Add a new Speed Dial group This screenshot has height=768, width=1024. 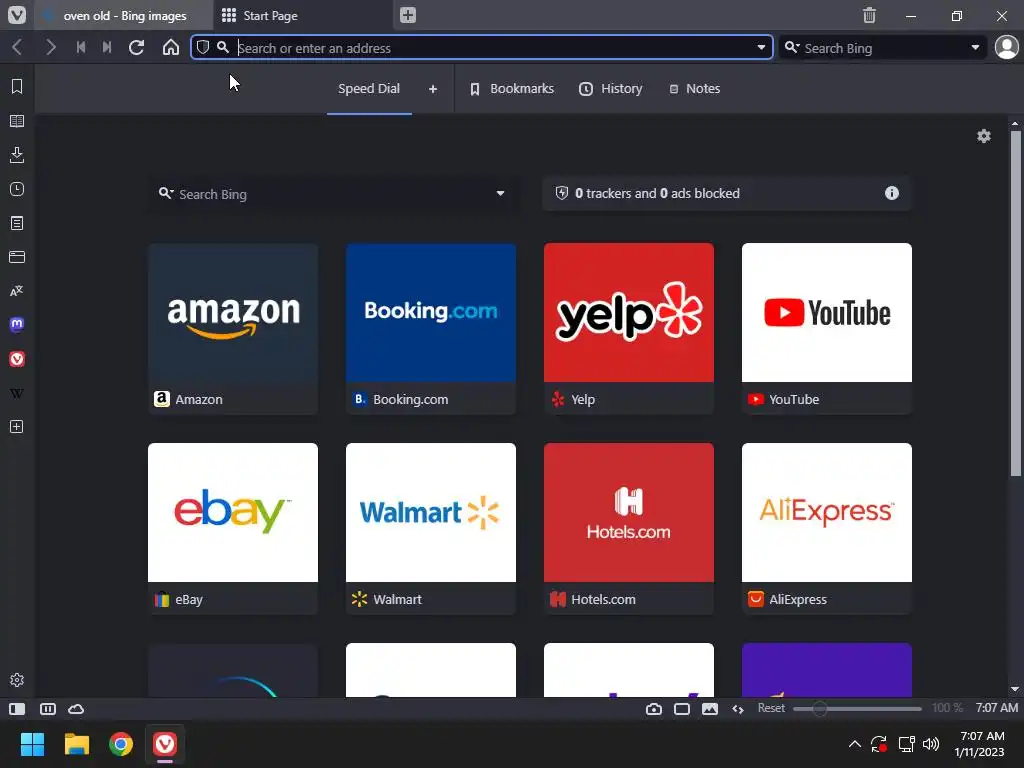pos(432,89)
